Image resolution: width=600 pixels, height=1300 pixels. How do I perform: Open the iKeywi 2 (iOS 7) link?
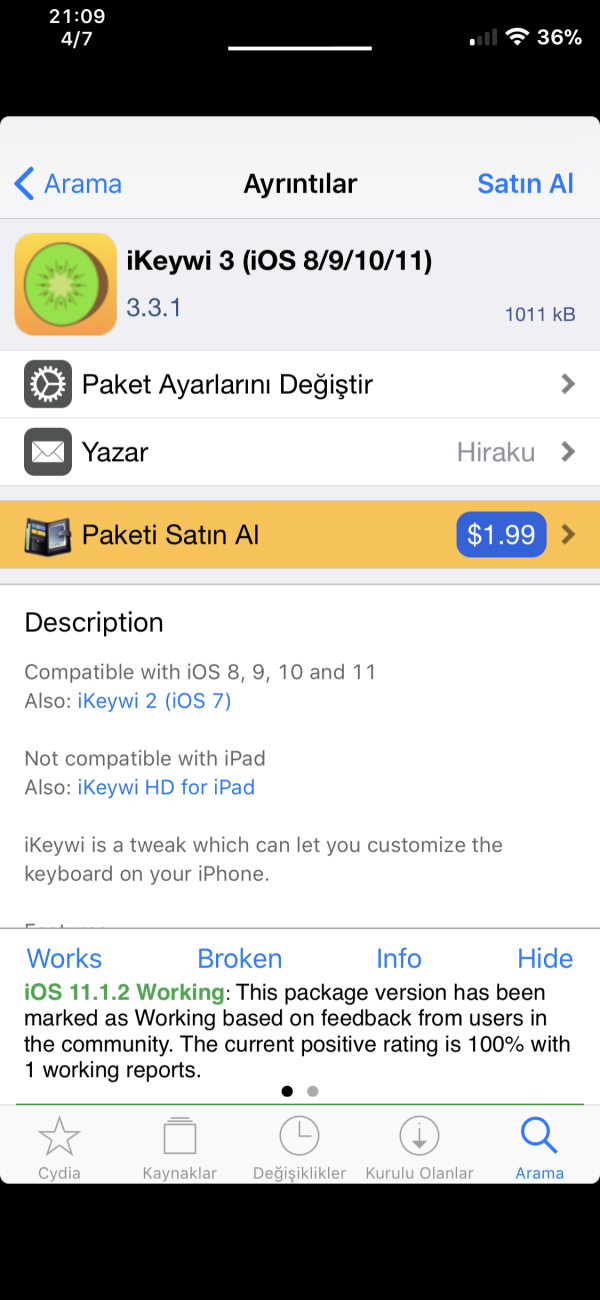[154, 701]
